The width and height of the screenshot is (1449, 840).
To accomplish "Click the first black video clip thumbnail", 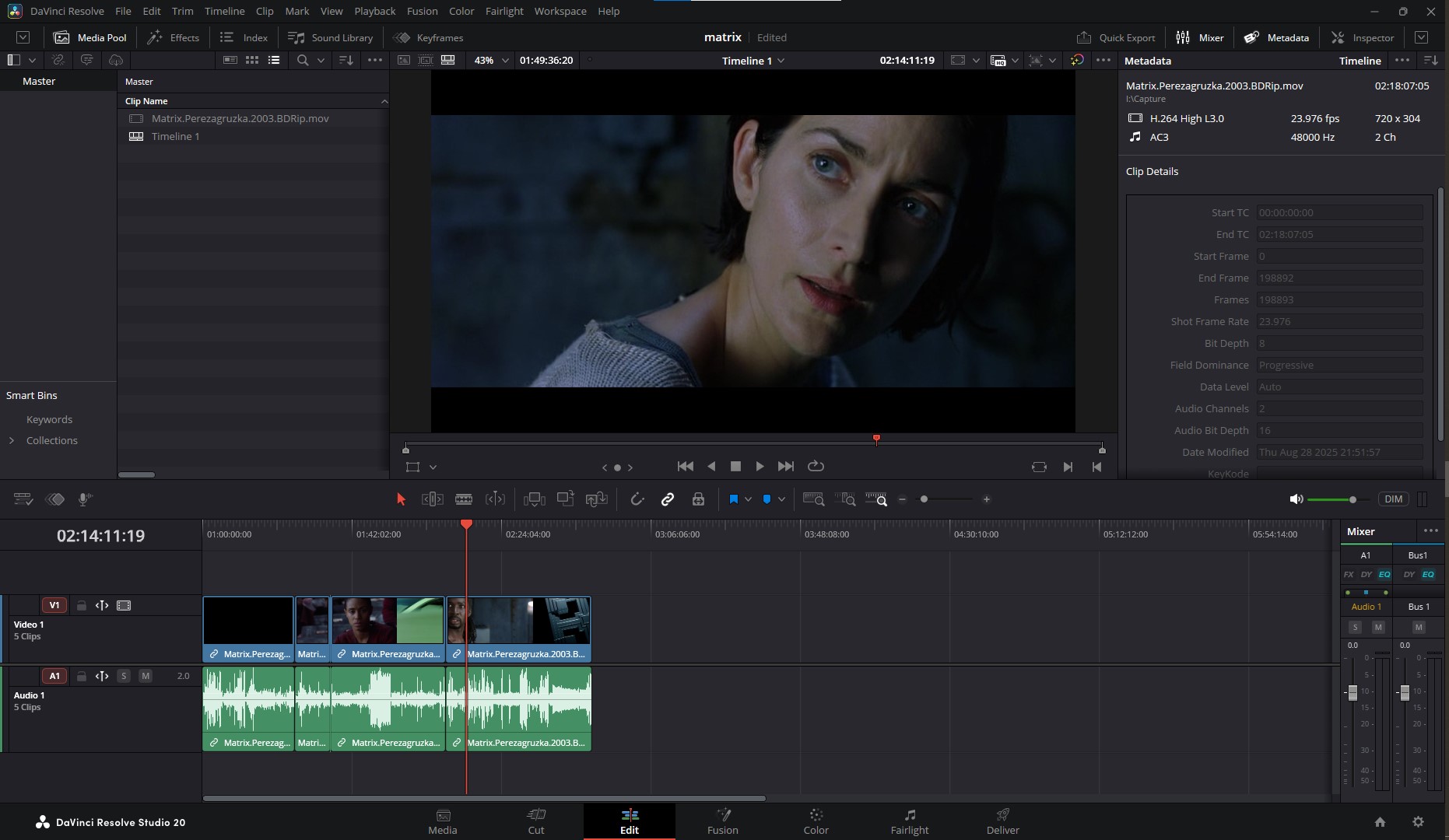I will (x=248, y=621).
